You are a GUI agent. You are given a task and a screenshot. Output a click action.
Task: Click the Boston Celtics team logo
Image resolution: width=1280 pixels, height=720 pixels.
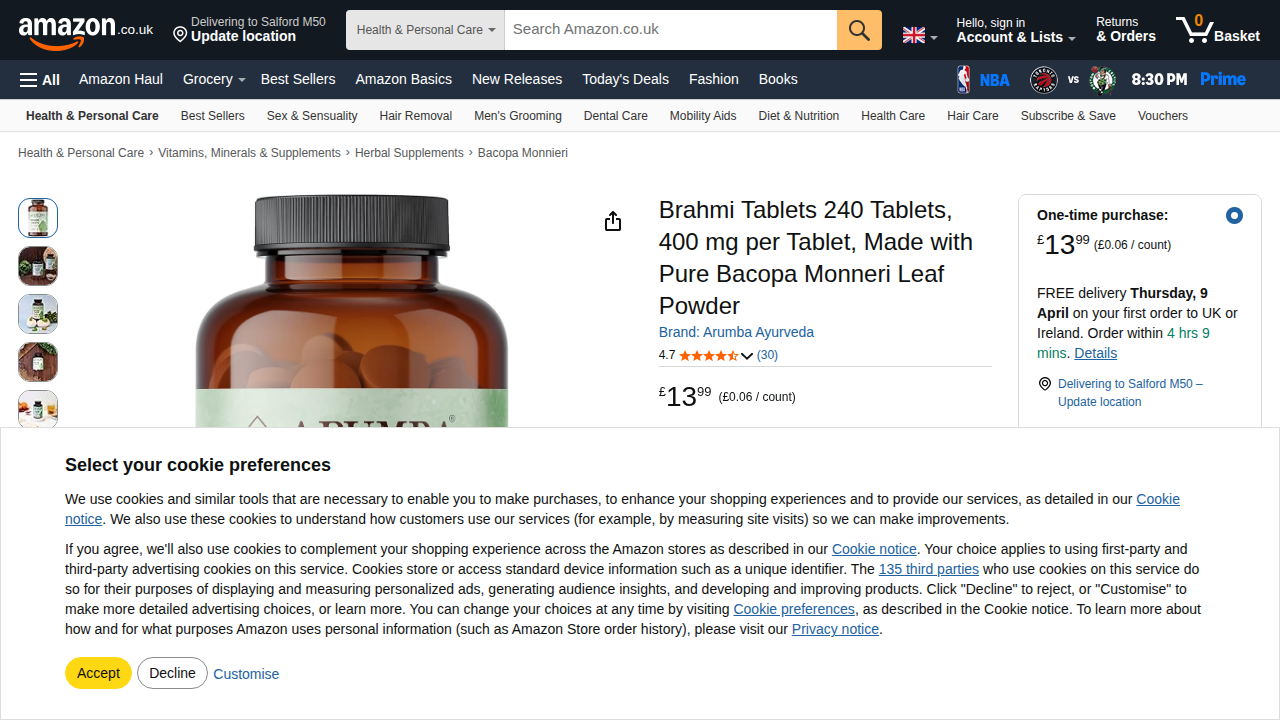point(1103,79)
